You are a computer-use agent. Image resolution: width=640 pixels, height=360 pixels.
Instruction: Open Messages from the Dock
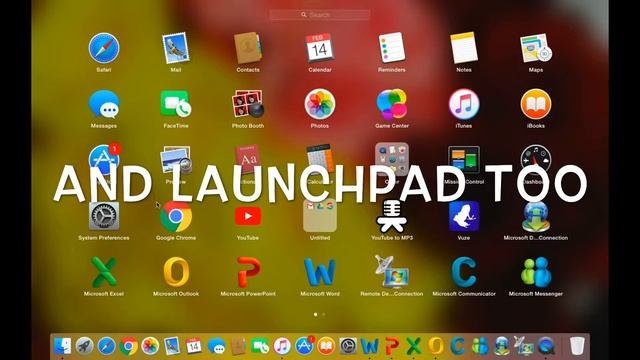coord(216,346)
